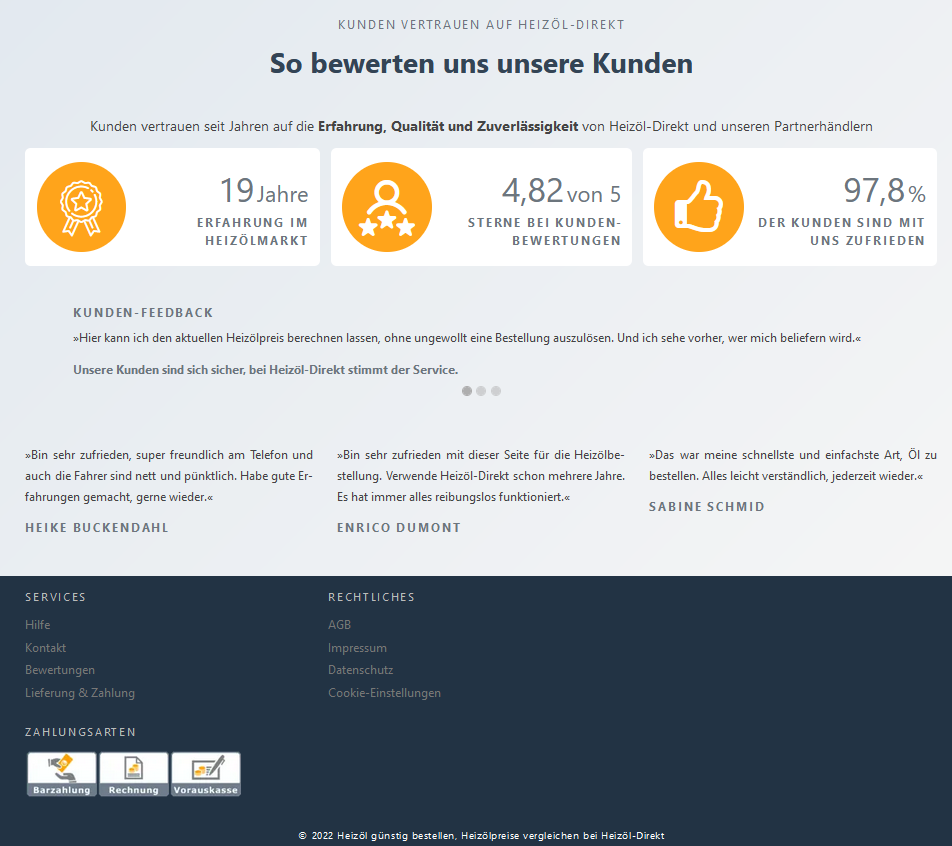Click the 'So bewerten uns unsere Kunden' heading
The height and width of the screenshot is (846, 952).
pyautogui.click(x=481, y=64)
